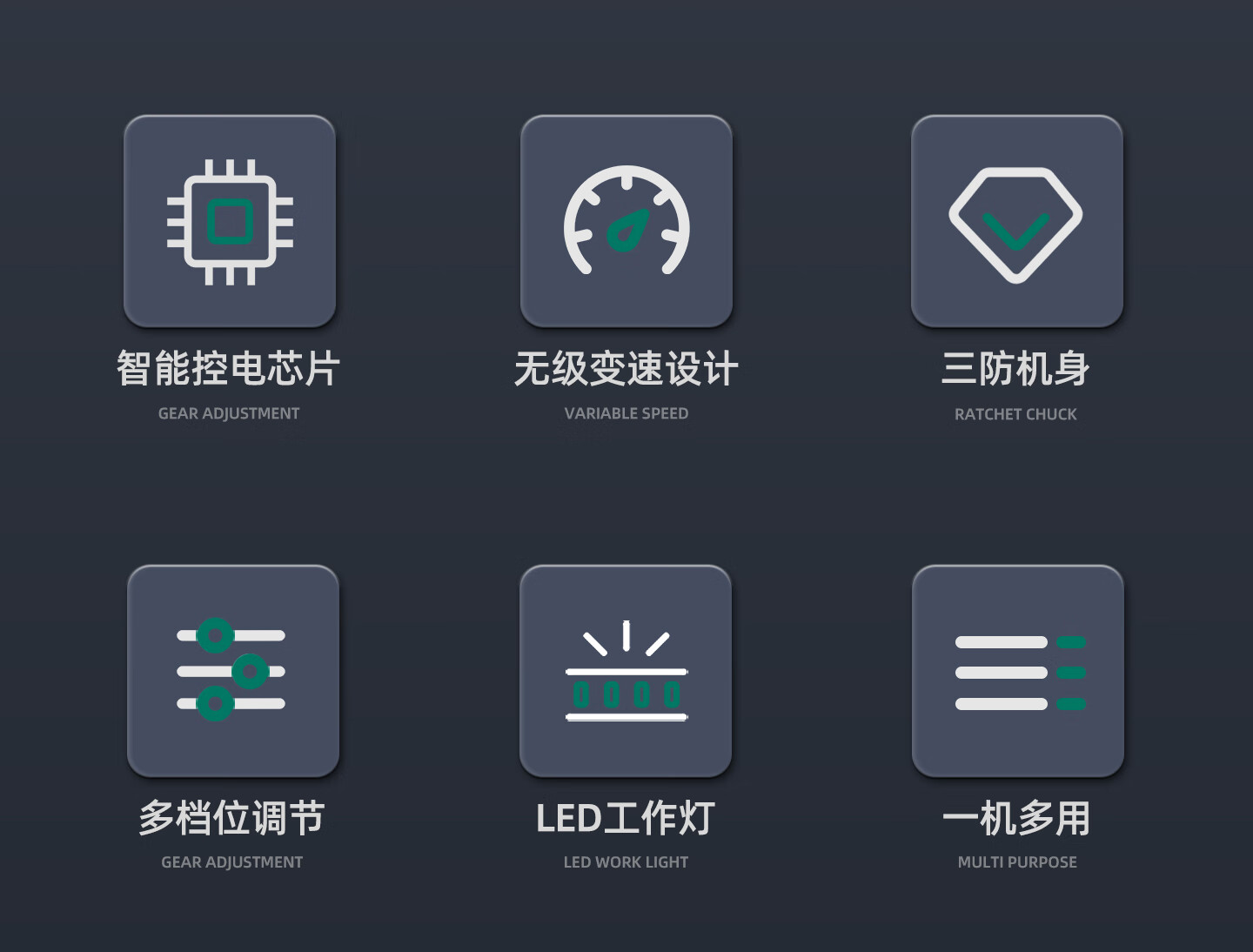Click the 智能控电芯片 heading
The image size is (1253, 952).
click(228, 368)
